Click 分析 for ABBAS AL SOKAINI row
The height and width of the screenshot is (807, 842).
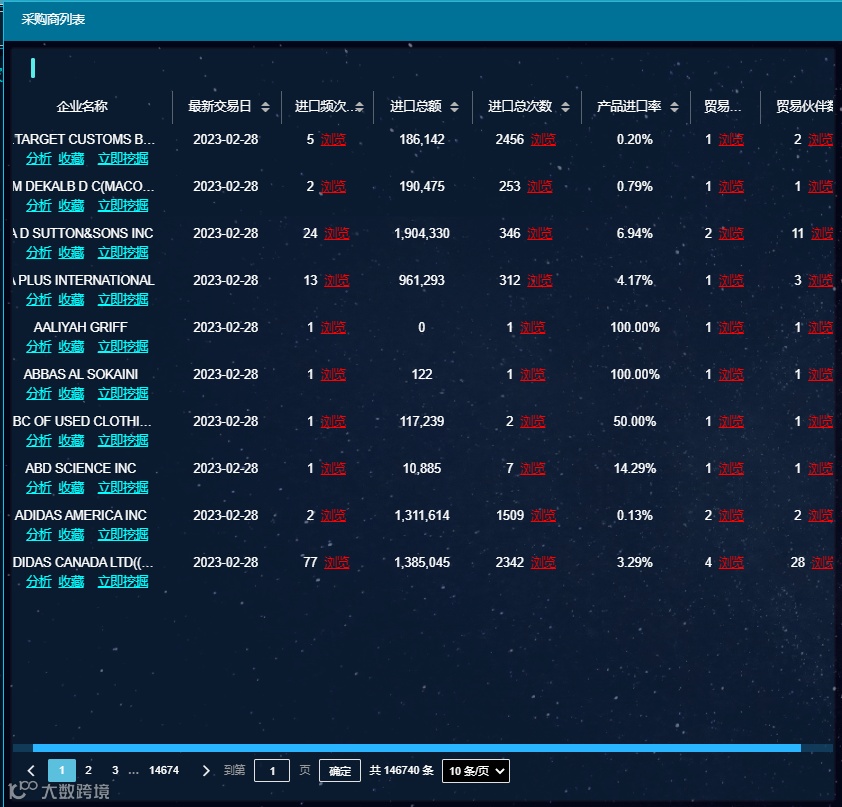tap(39, 394)
